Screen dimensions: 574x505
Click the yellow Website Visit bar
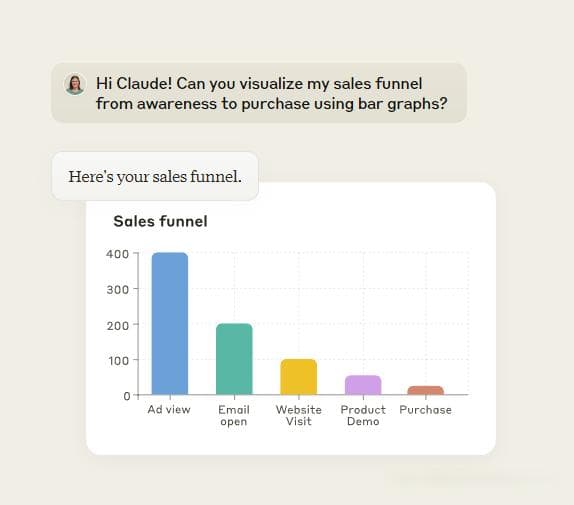[x=299, y=377]
